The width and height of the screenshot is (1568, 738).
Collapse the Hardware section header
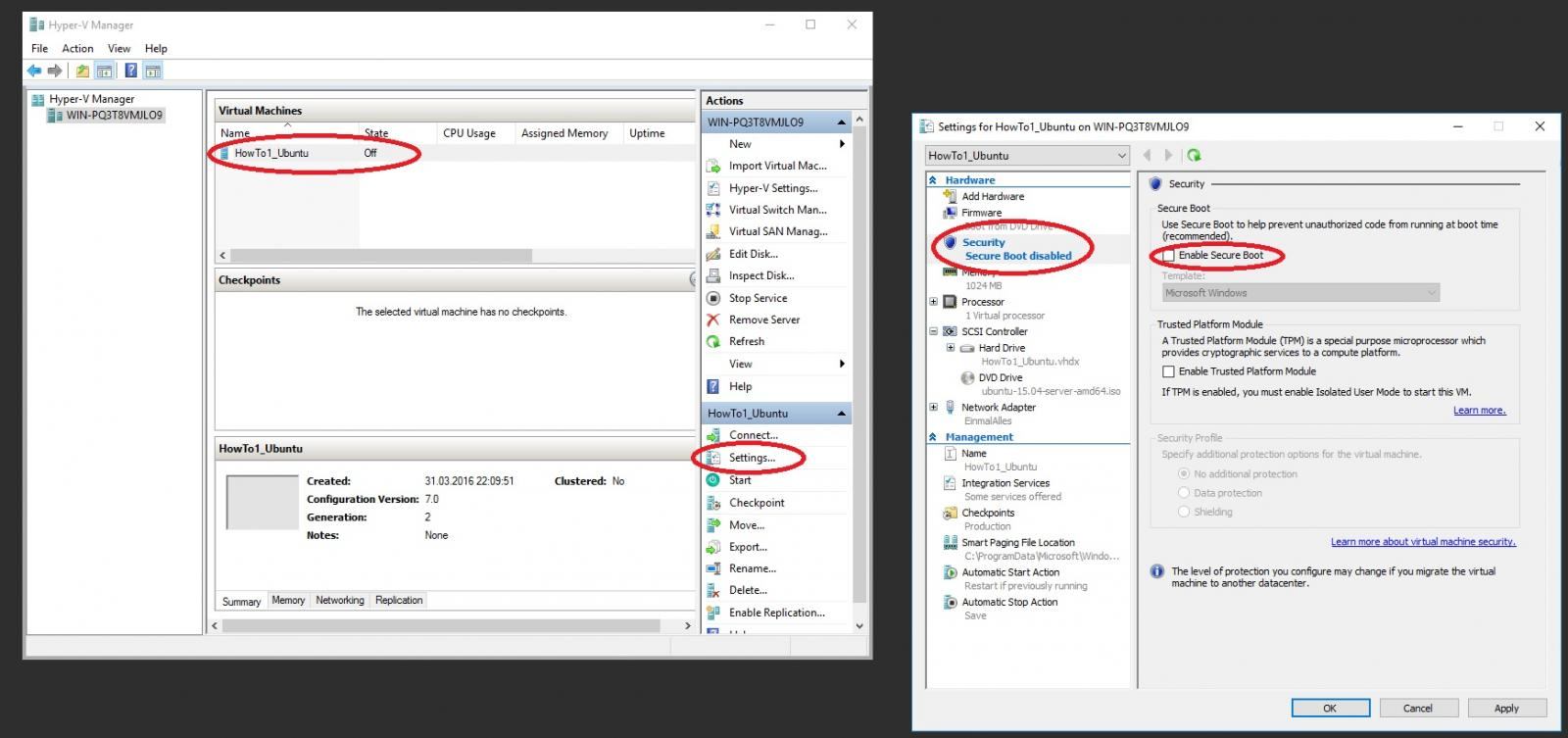coord(933,180)
